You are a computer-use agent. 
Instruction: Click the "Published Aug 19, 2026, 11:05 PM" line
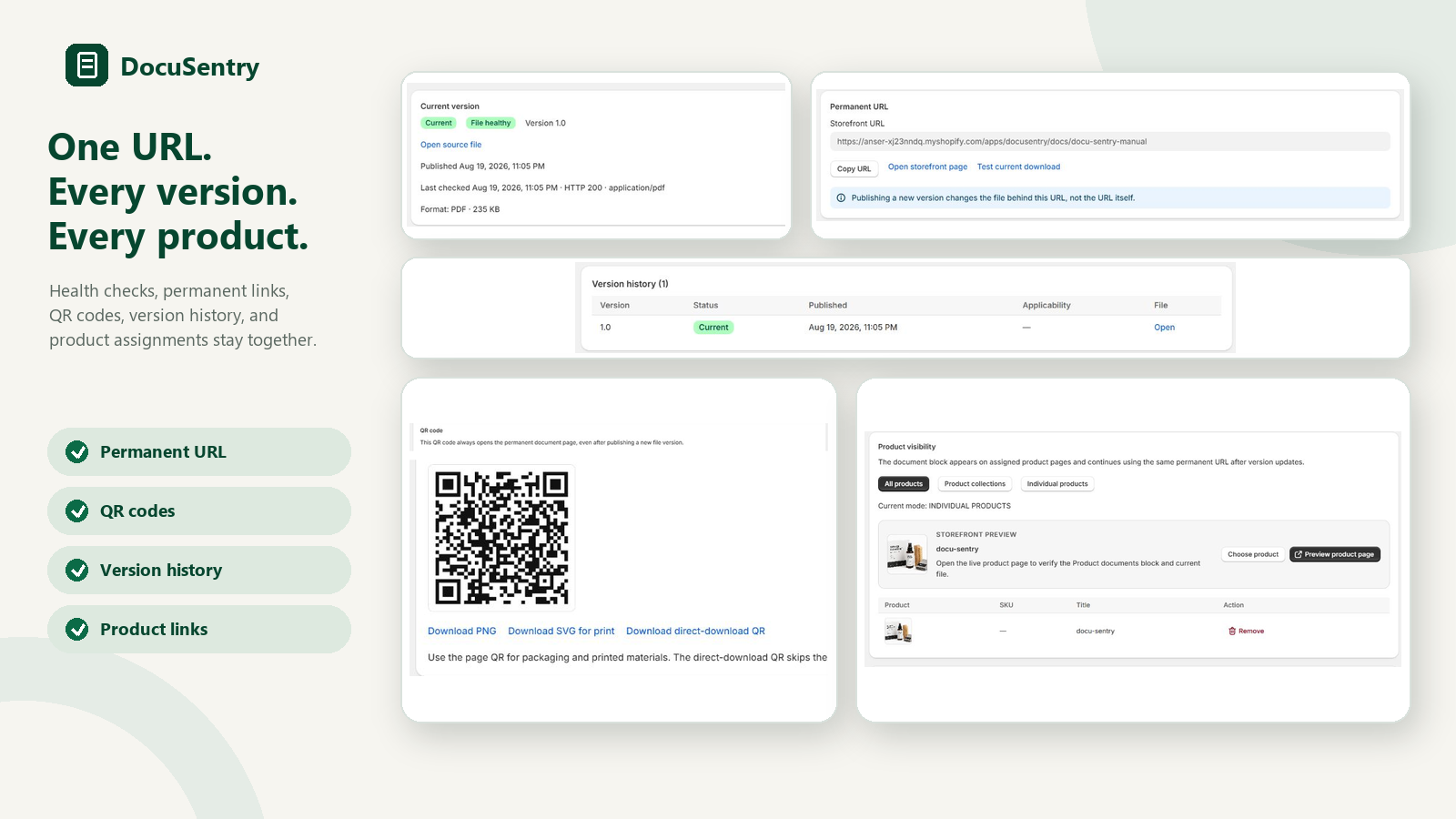pyautogui.click(x=482, y=167)
